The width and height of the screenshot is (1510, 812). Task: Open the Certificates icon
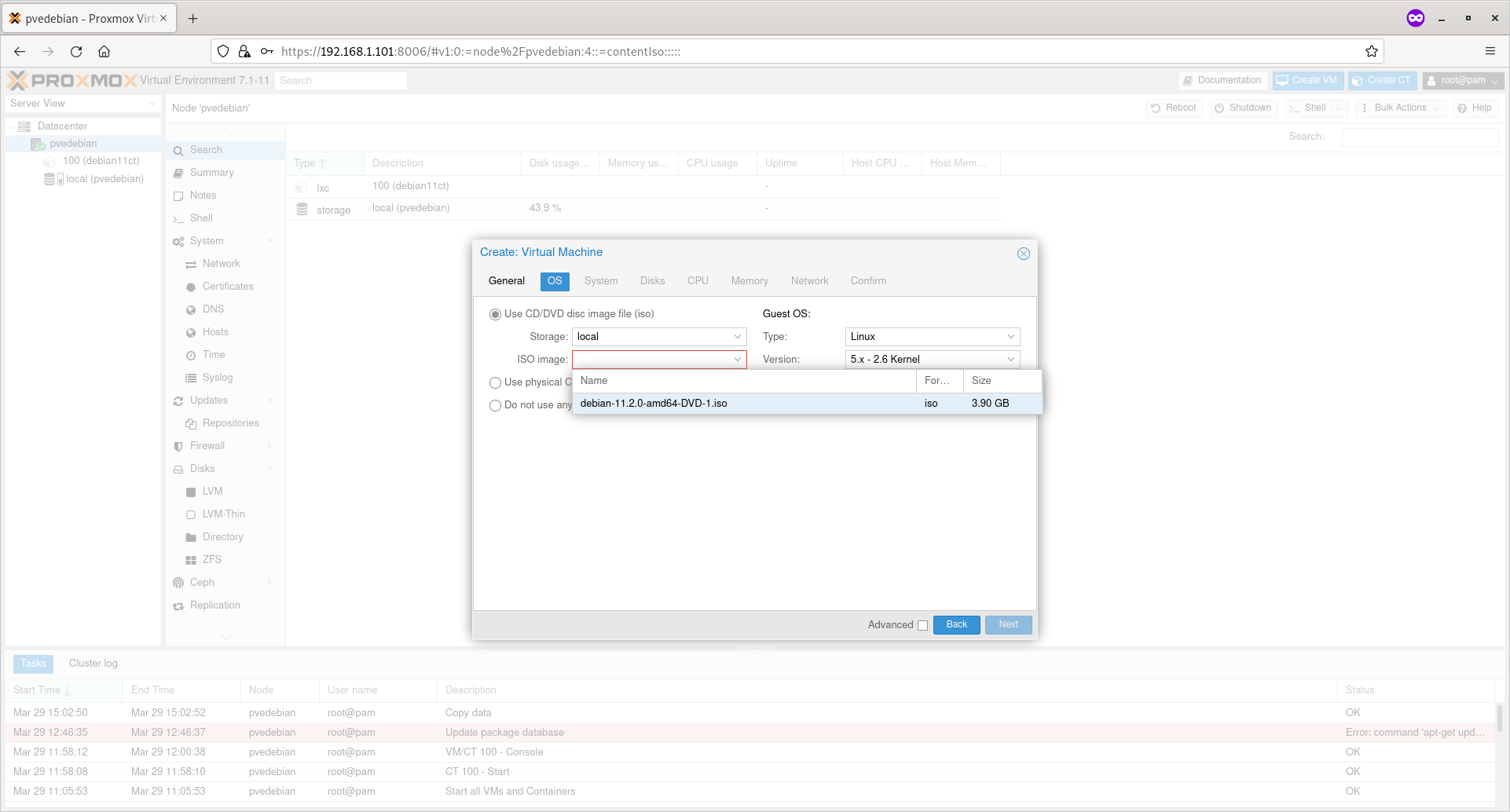pos(191,287)
